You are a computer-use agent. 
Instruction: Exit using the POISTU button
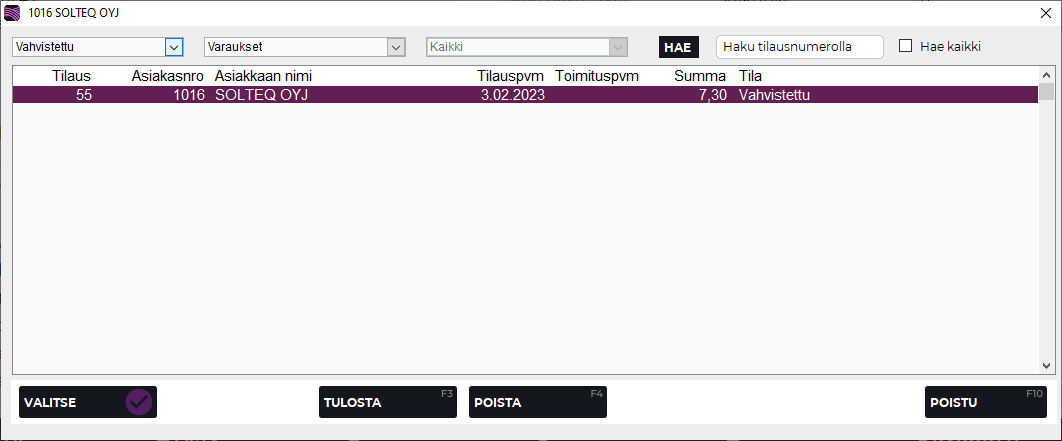(x=985, y=402)
